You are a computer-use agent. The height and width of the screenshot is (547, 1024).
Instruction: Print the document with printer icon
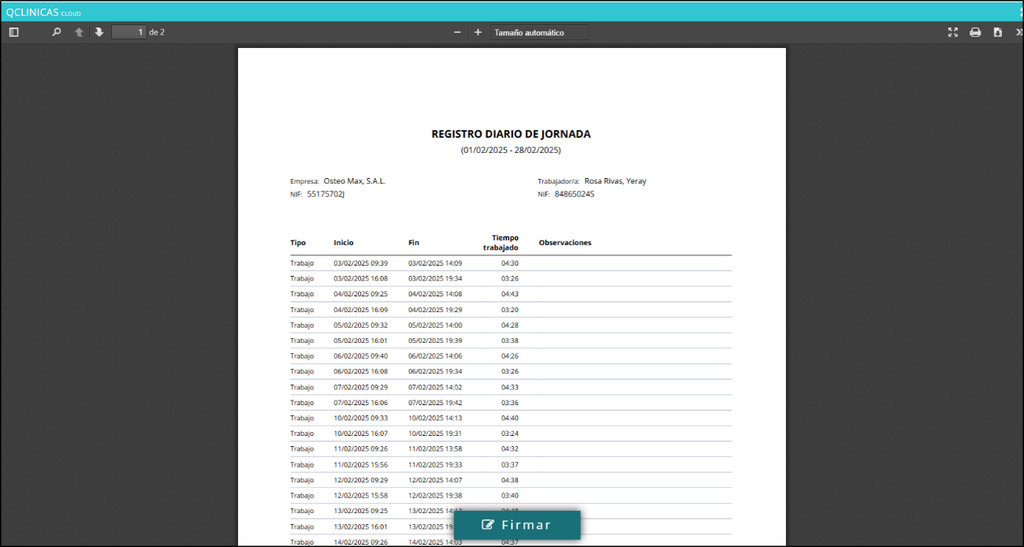[975, 32]
